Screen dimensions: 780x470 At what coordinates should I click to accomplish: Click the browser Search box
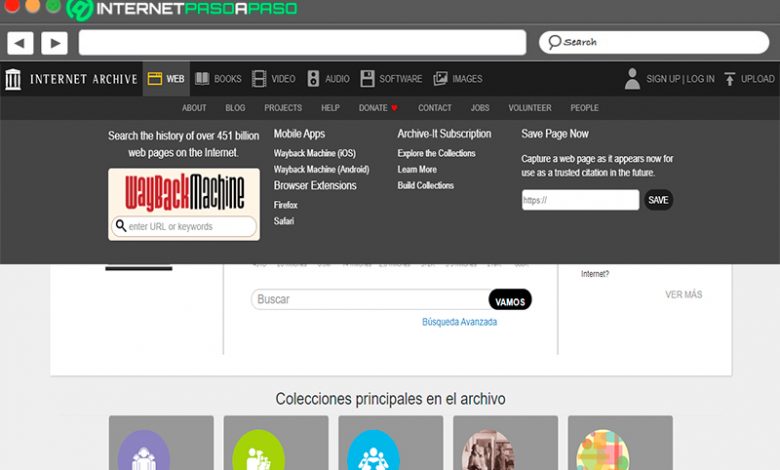point(654,42)
